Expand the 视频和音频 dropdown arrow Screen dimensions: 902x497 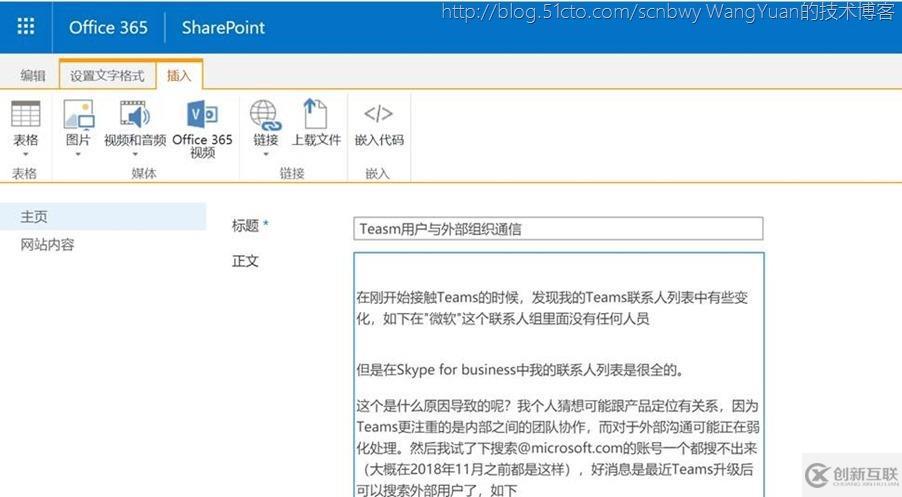(x=135, y=154)
